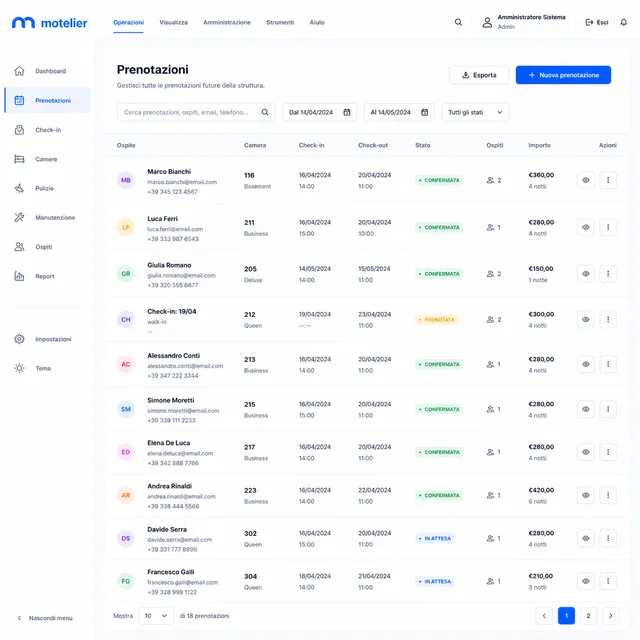Image resolution: width=640 pixels, height=640 pixels.
Task: Click current page 1 button
Action: point(566,616)
